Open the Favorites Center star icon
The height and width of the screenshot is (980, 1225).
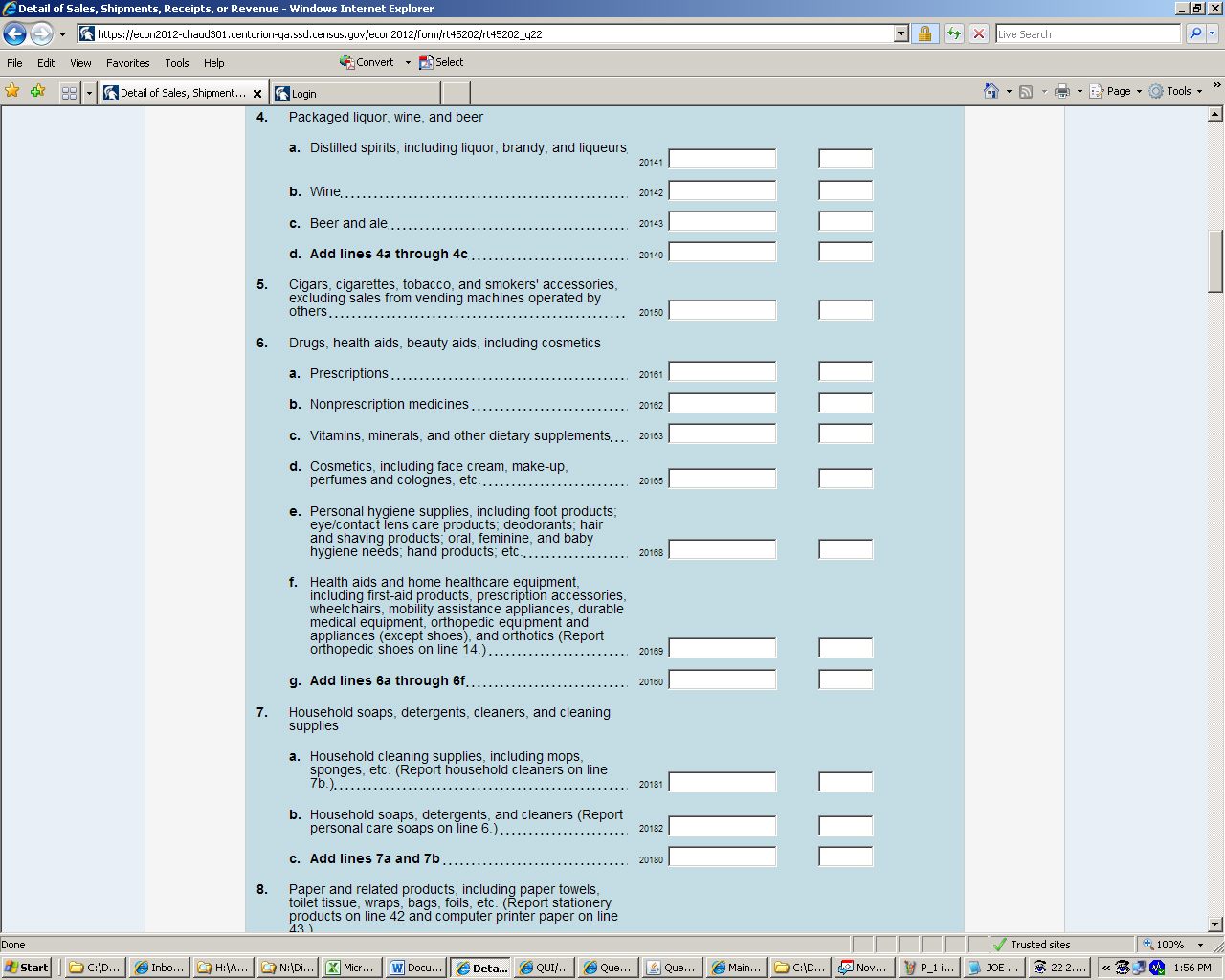12,92
